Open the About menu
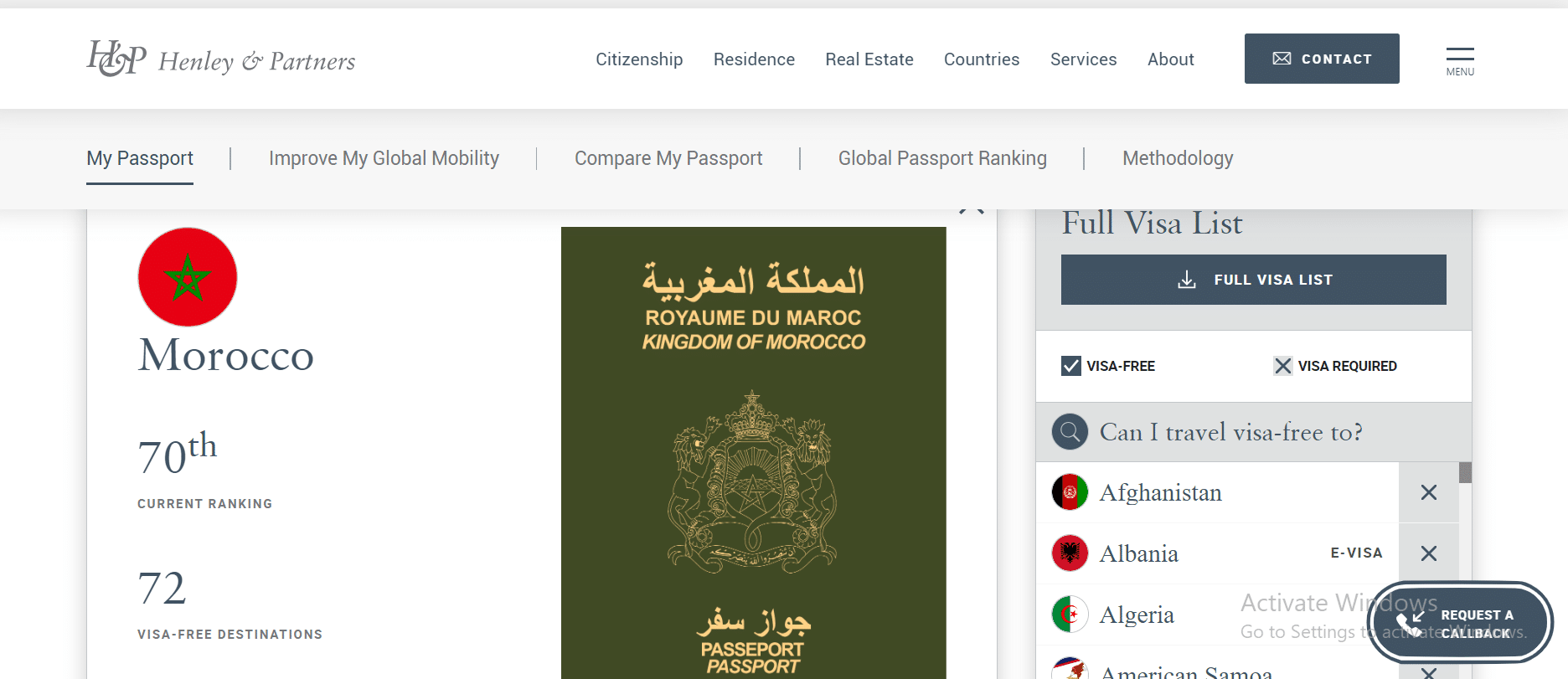This screenshot has height=679, width=1568. pyautogui.click(x=1170, y=59)
